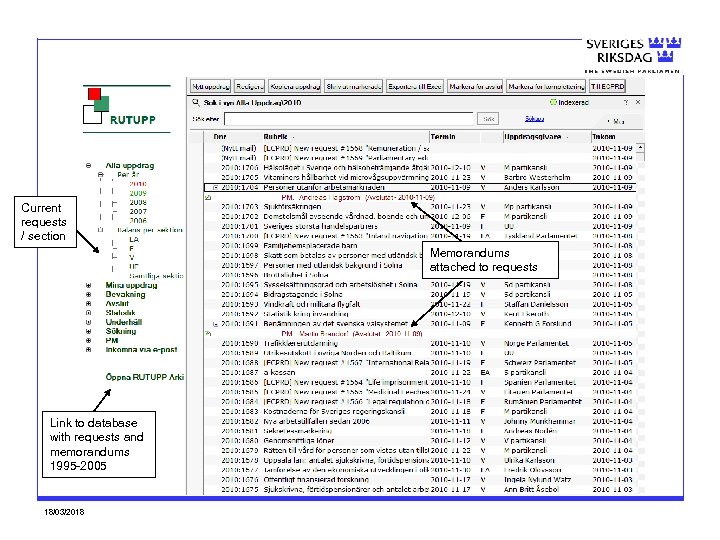Click 'Anders Karlsson' in Uppdragsgivare column
The height and width of the screenshot is (540, 720).
532,187
